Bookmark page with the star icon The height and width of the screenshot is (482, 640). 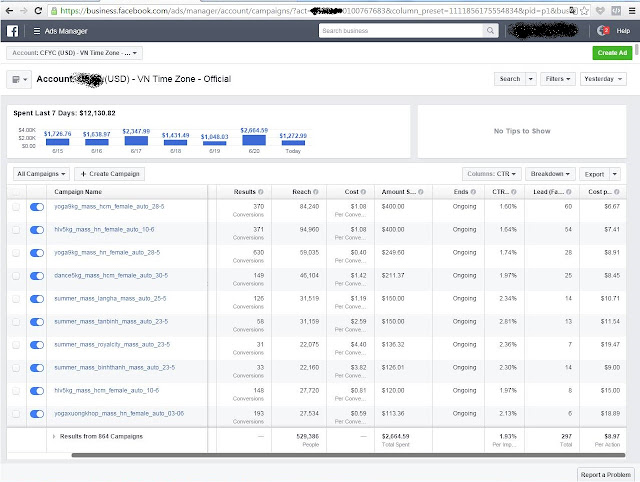(x=584, y=11)
